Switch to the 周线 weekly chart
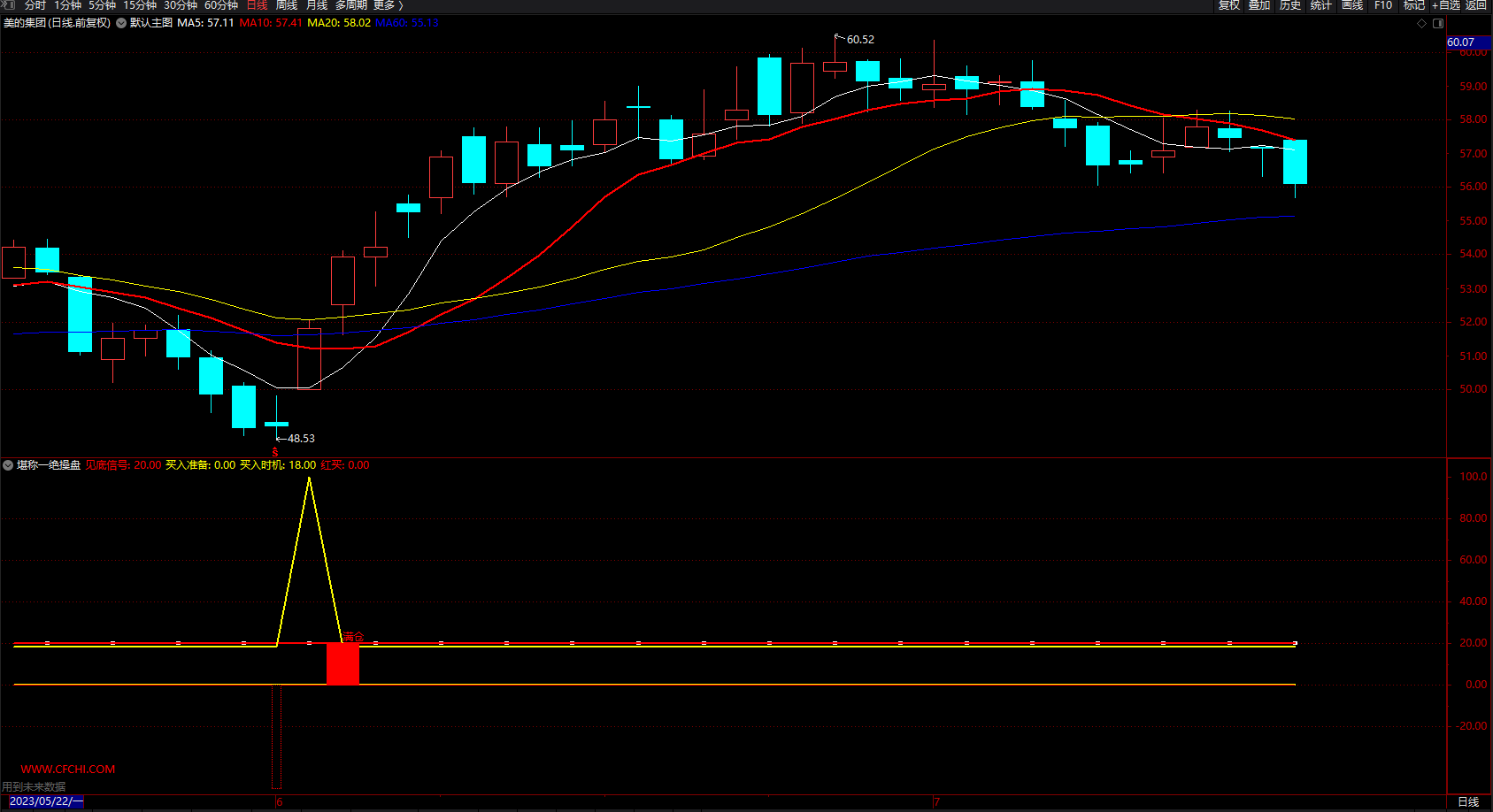This screenshot has height=812, width=1493. click(x=287, y=5)
